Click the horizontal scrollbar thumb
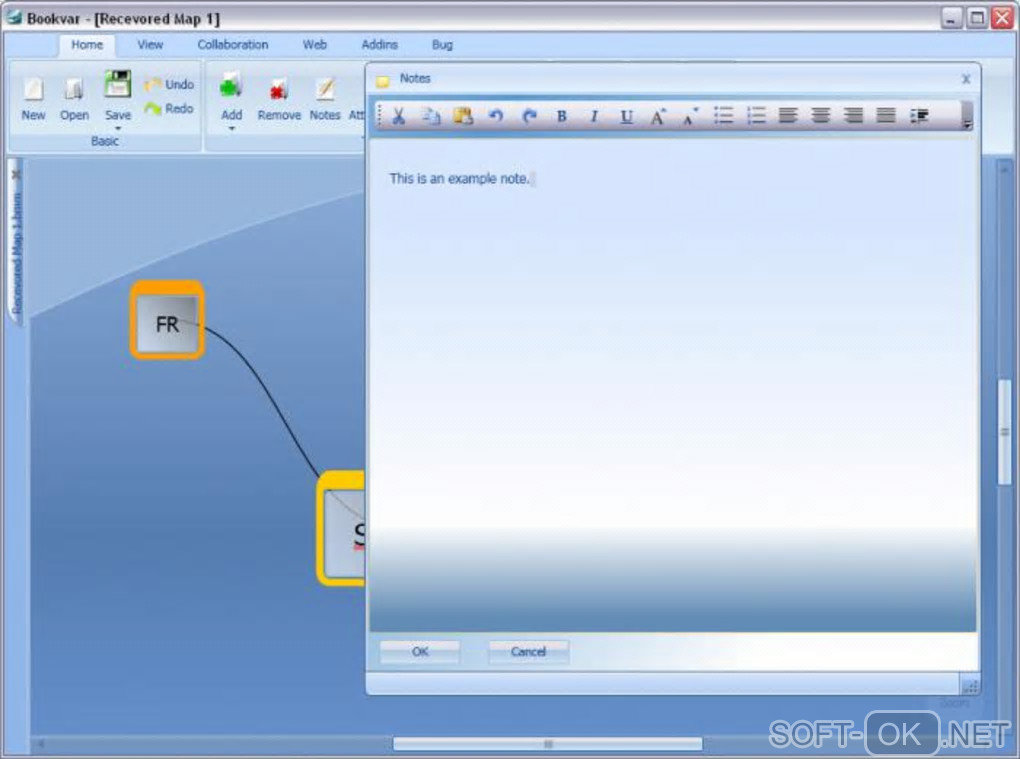 point(548,743)
